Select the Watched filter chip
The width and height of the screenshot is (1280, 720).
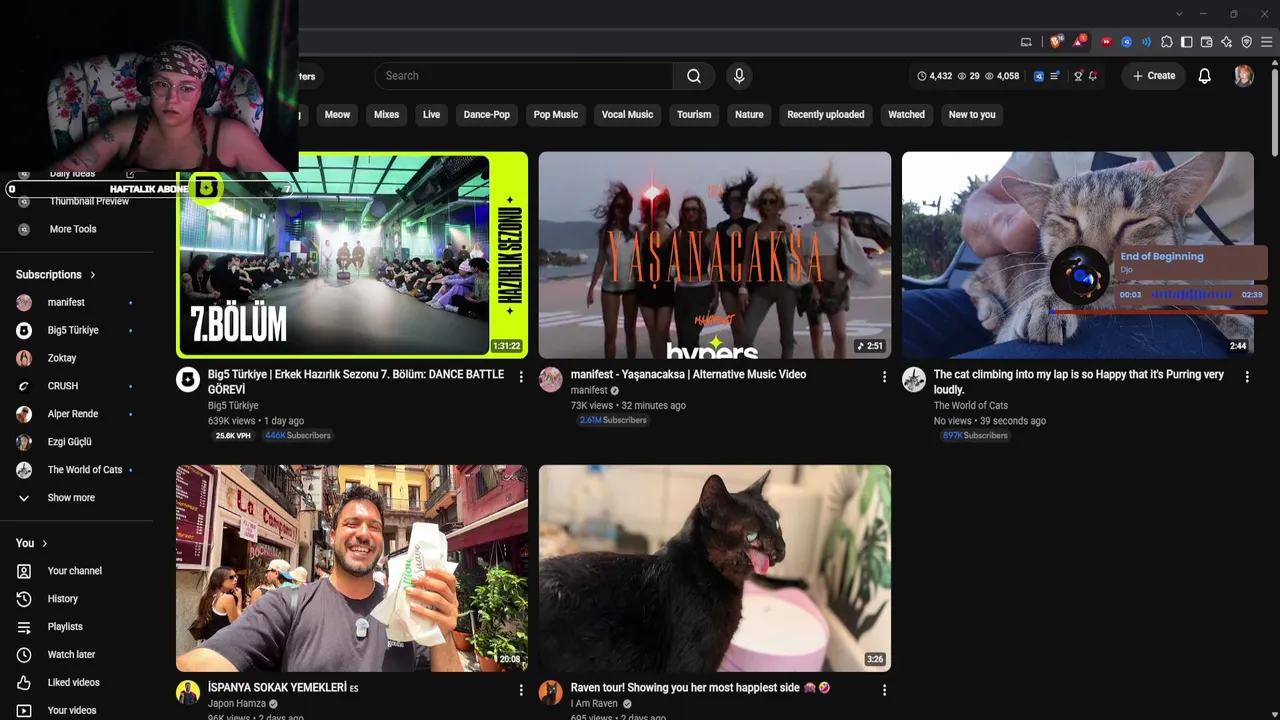[x=907, y=115]
